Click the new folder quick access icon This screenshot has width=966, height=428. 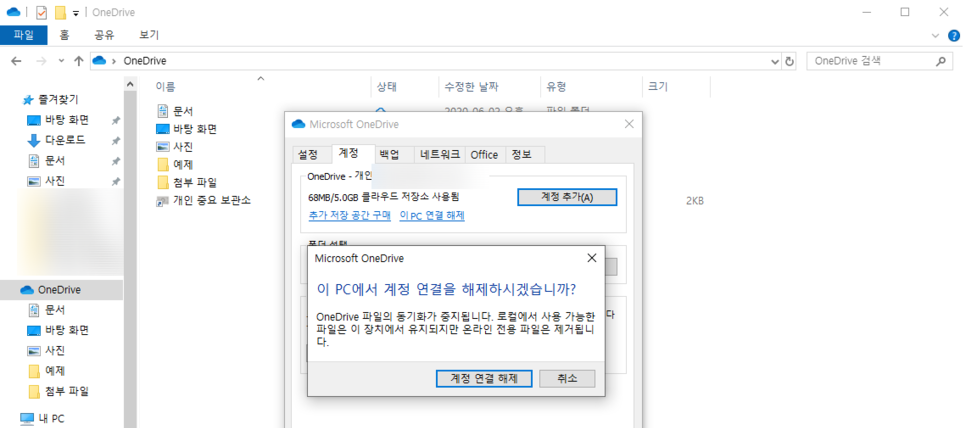60,12
